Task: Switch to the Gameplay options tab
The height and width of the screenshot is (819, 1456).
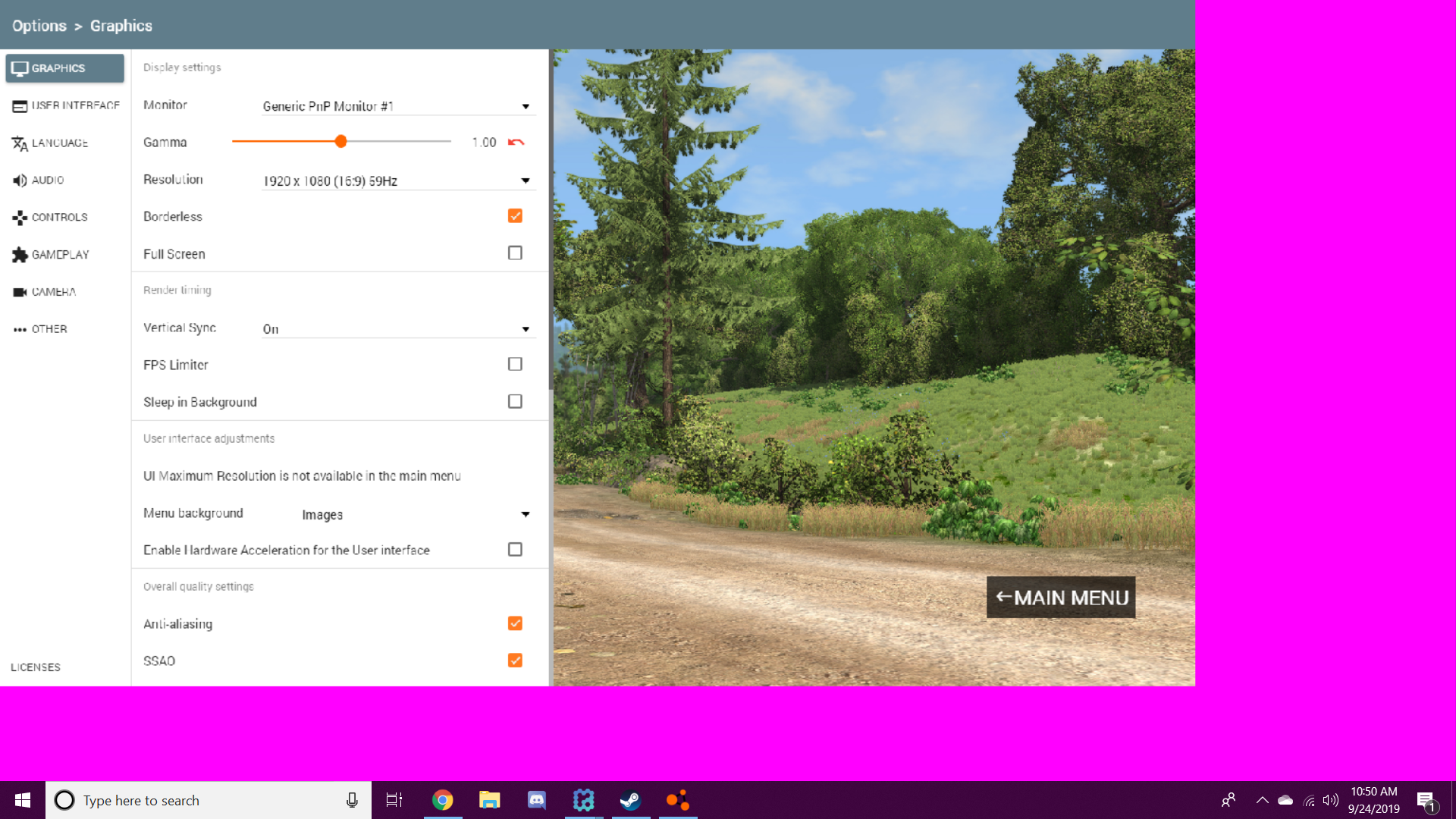Action: (65, 254)
